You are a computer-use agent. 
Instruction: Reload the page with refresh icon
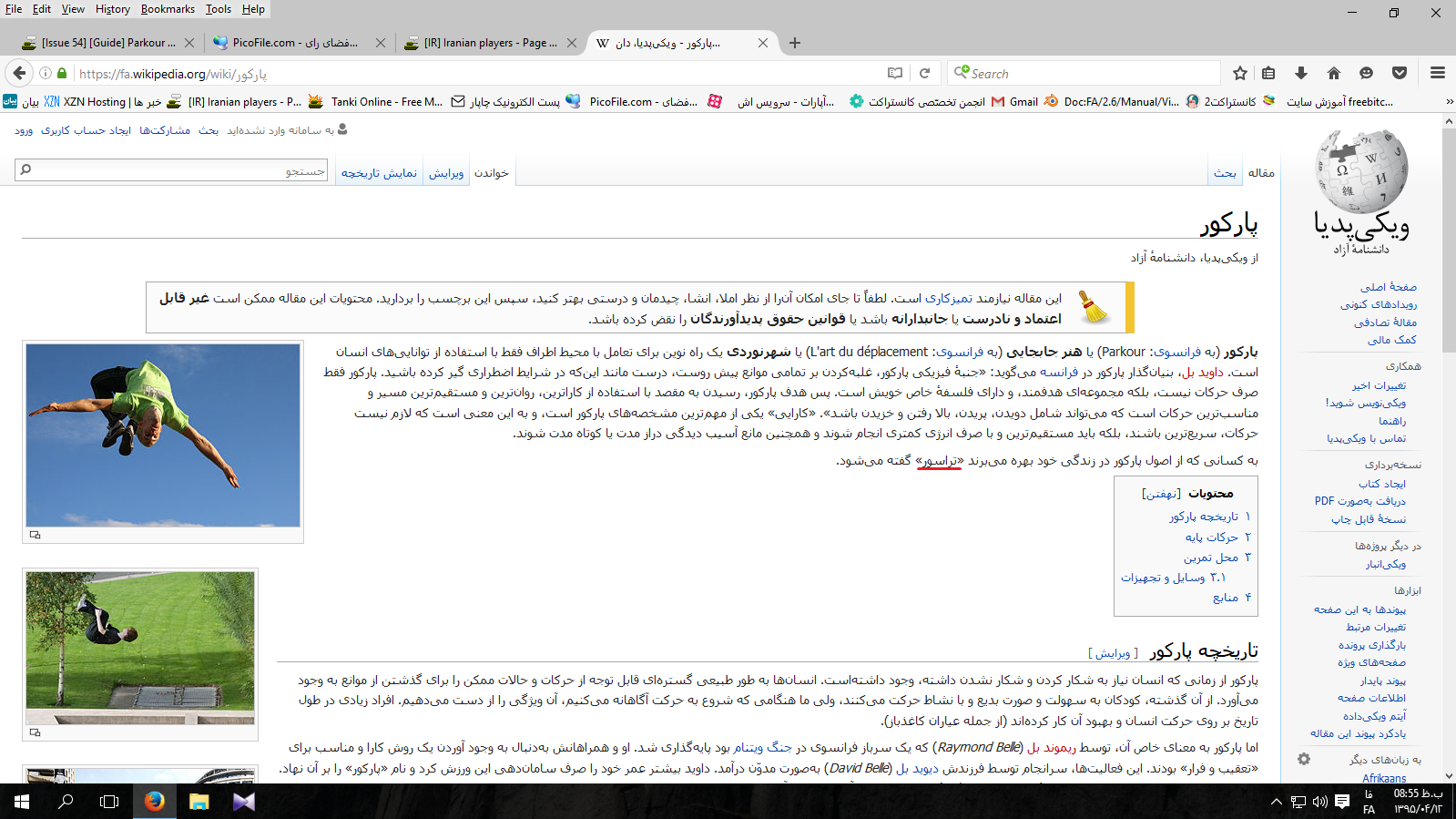[925, 73]
